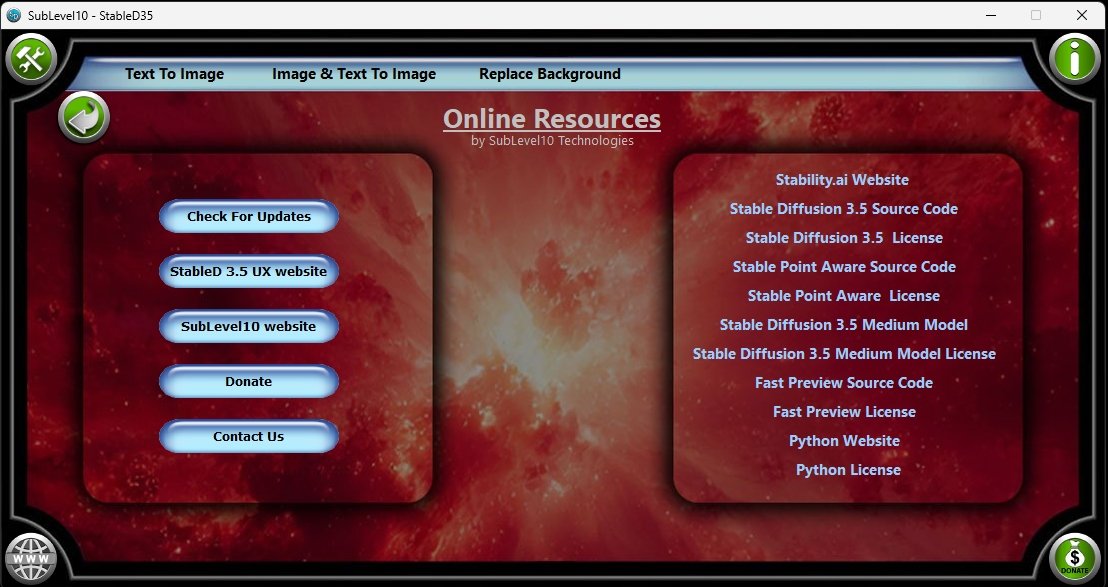Switch to Text To Image tab
The width and height of the screenshot is (1108, 587).
[174, 74]
